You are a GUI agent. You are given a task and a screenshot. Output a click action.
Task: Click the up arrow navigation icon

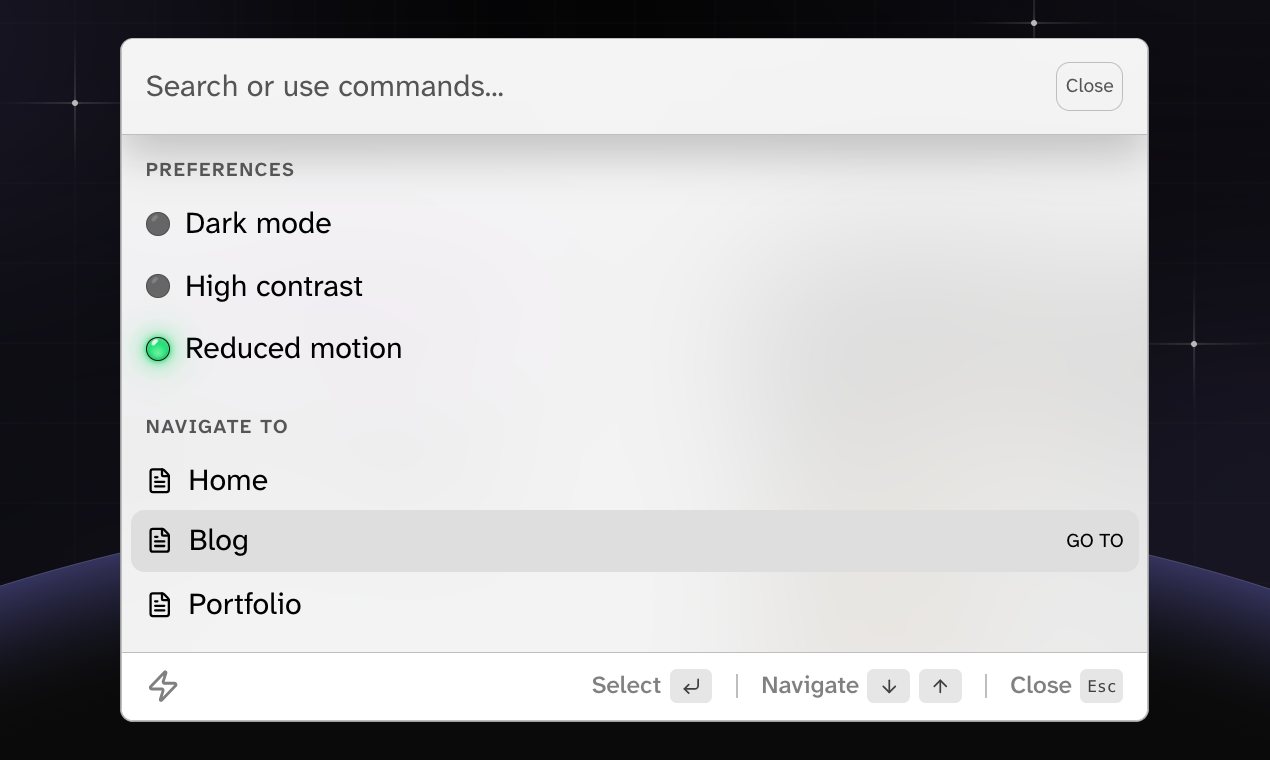[x=940, y=686]
